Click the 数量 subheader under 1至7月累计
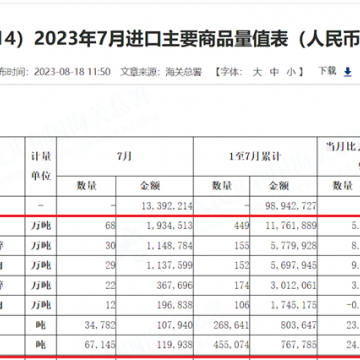This screenshot has height=360, width=360. 222,186
